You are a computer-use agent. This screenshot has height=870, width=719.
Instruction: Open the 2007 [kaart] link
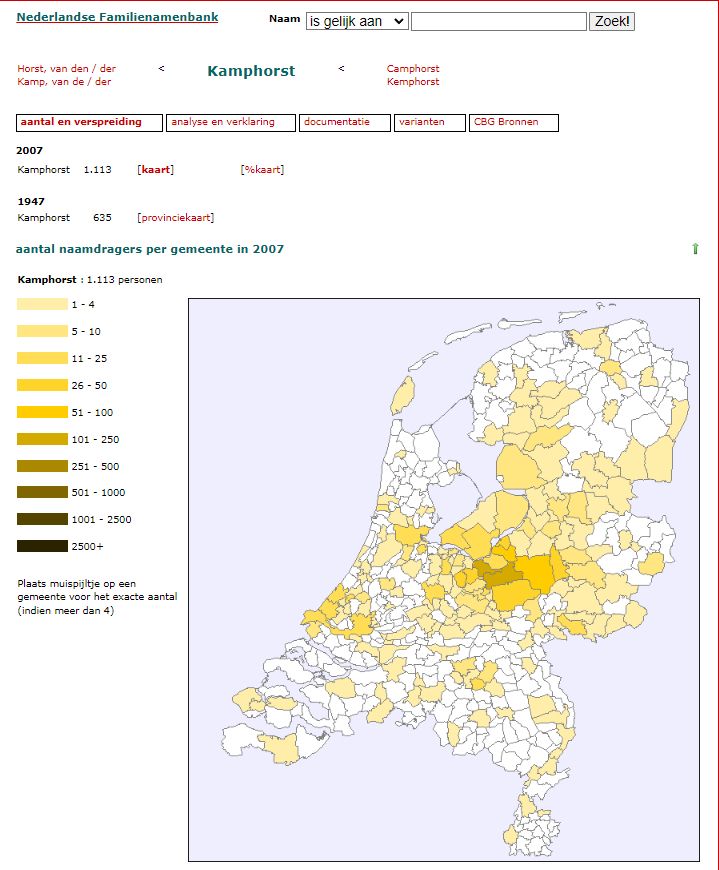(x=155, y=170)
